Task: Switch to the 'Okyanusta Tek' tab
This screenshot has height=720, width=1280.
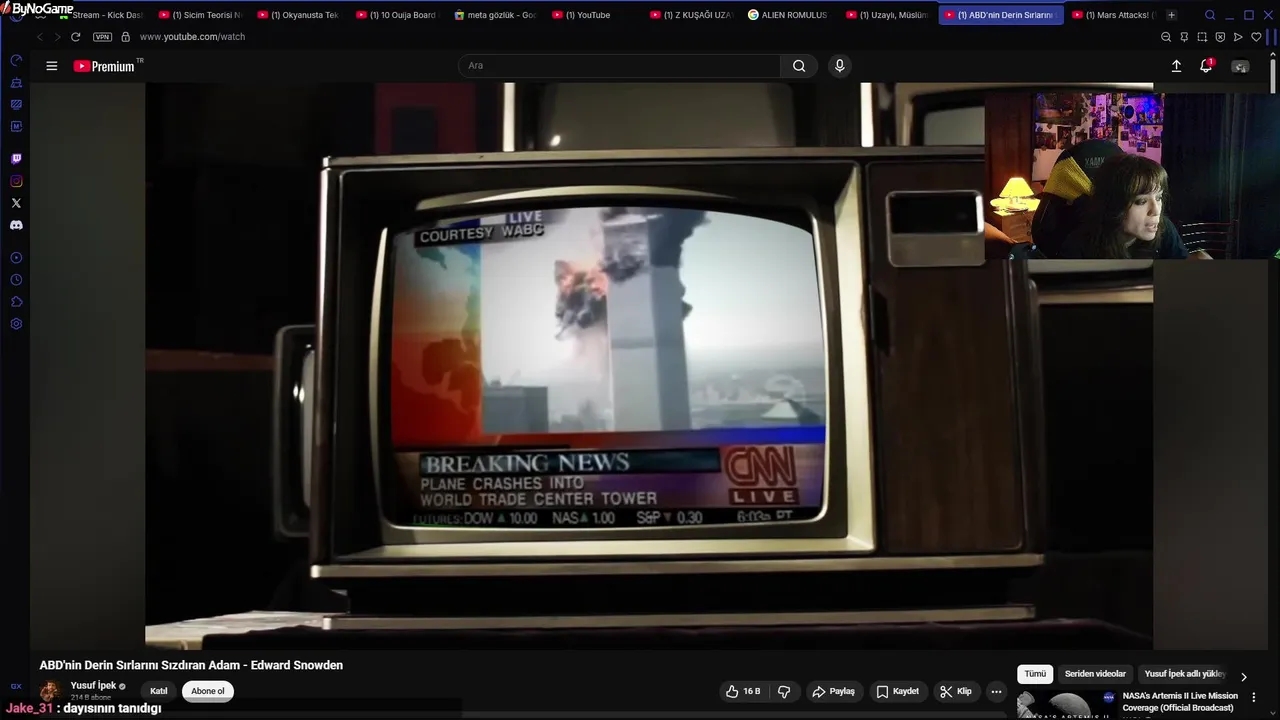Action: 298,15
